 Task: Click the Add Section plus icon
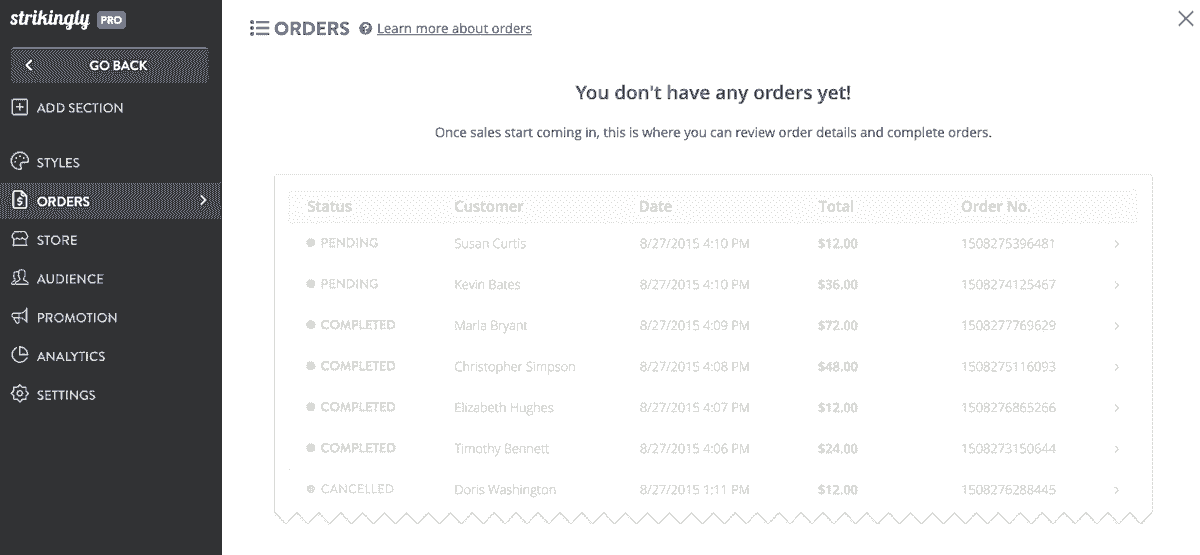(19, 107)
